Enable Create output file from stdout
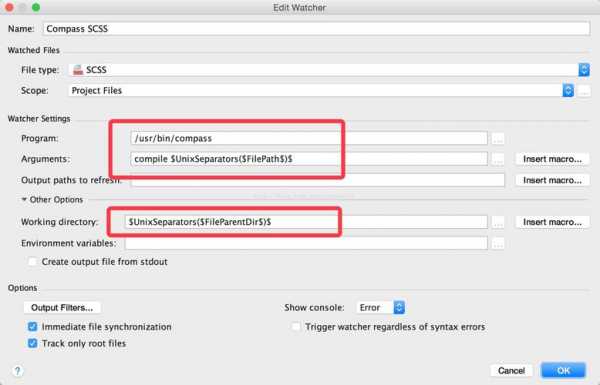Image resolution: width=600 pixels, height=385 pixels. [x=33, y=262]
